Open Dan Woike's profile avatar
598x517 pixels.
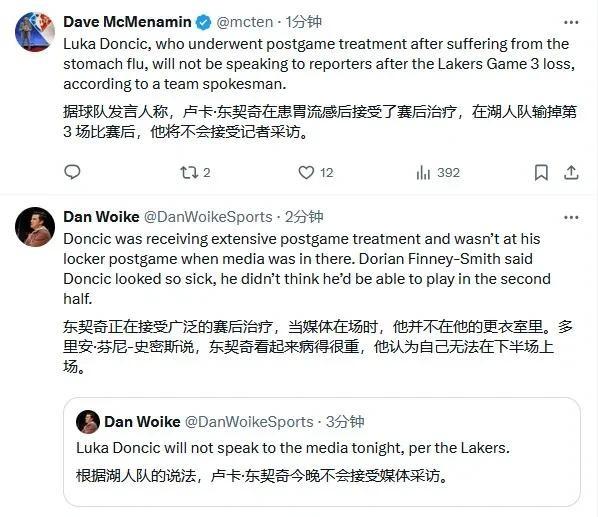tap(35, 227)
